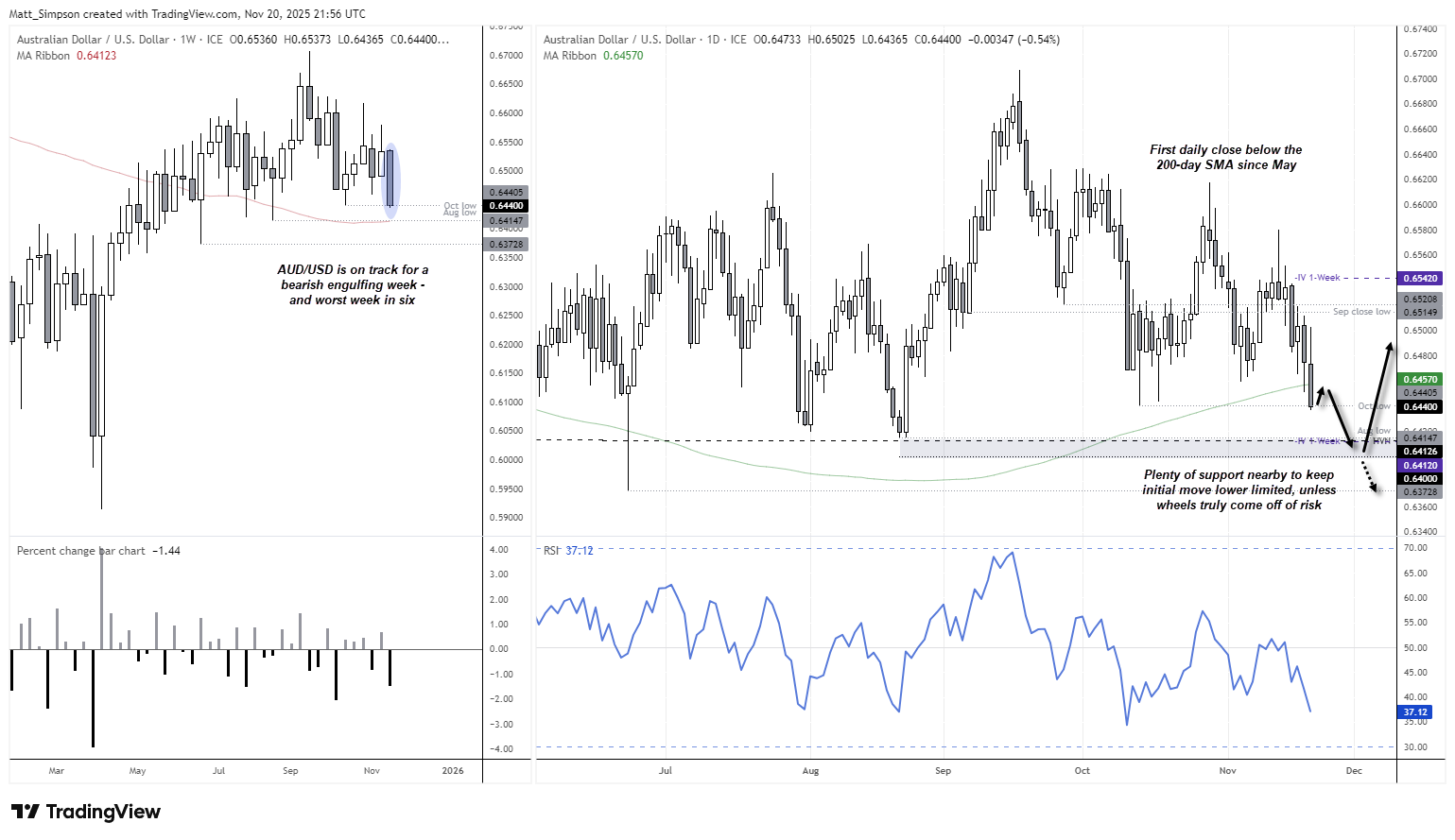Click the 'Plenty of support nearby' annotation
Image resolution: width=1455 pixels, height=840 pixels.
pyautogui.click(x=1238, y=489)
